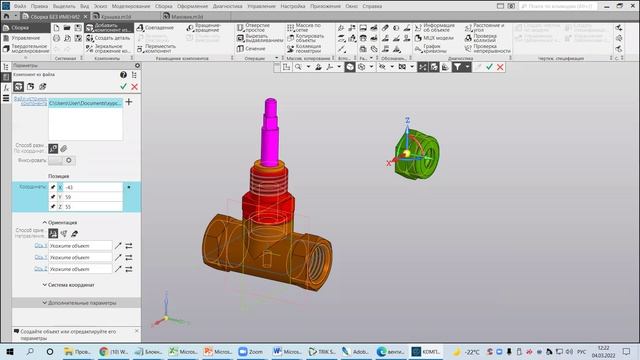The height and width of the screenshot is (360, 640).
Task: Toggle the pin beside Y coordinate
Action: pos(53,197)
